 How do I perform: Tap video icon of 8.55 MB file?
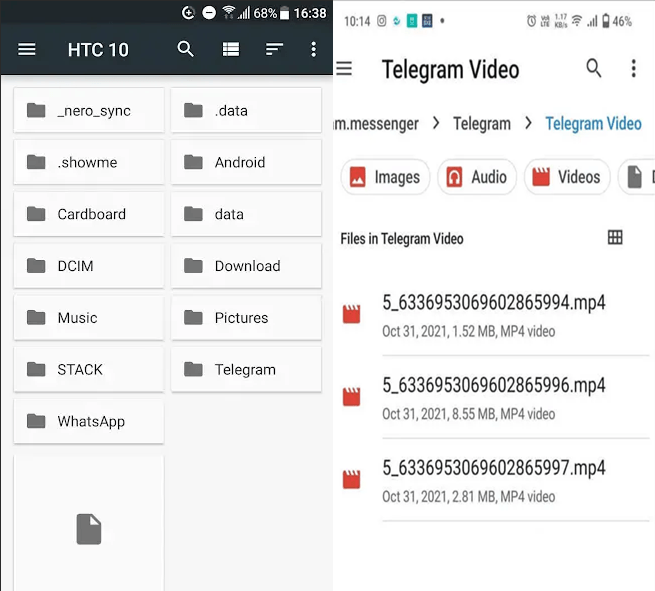click(x=351, y=397)
